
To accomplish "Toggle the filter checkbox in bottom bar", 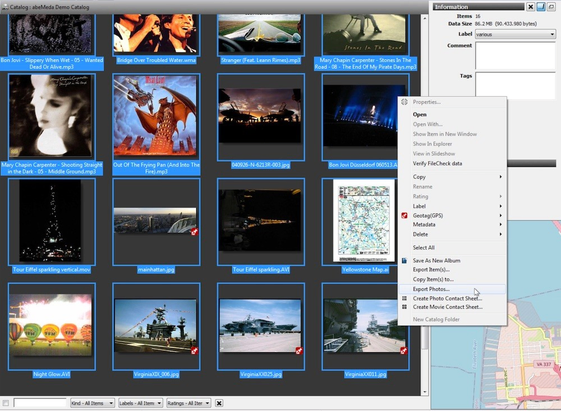I will point(6,403).
